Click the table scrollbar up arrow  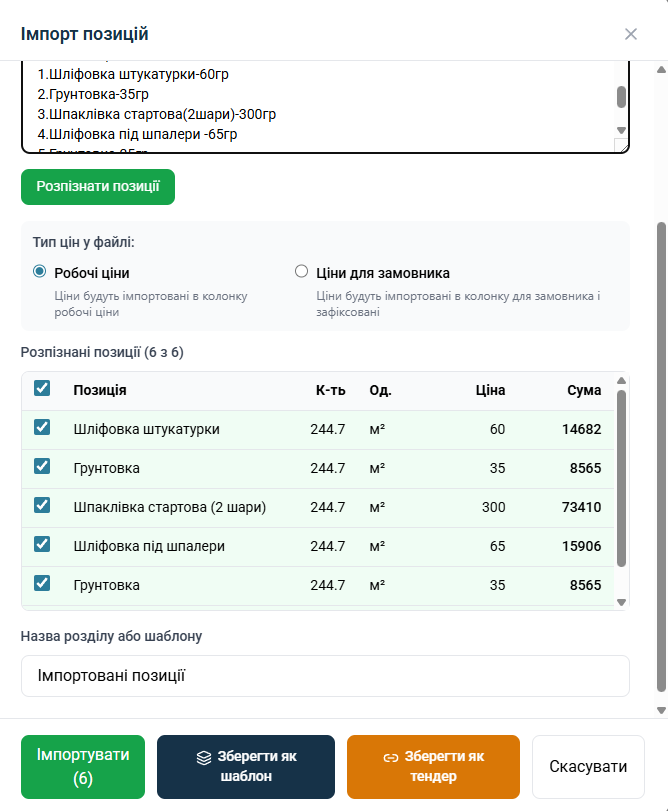tap(621, 381)
